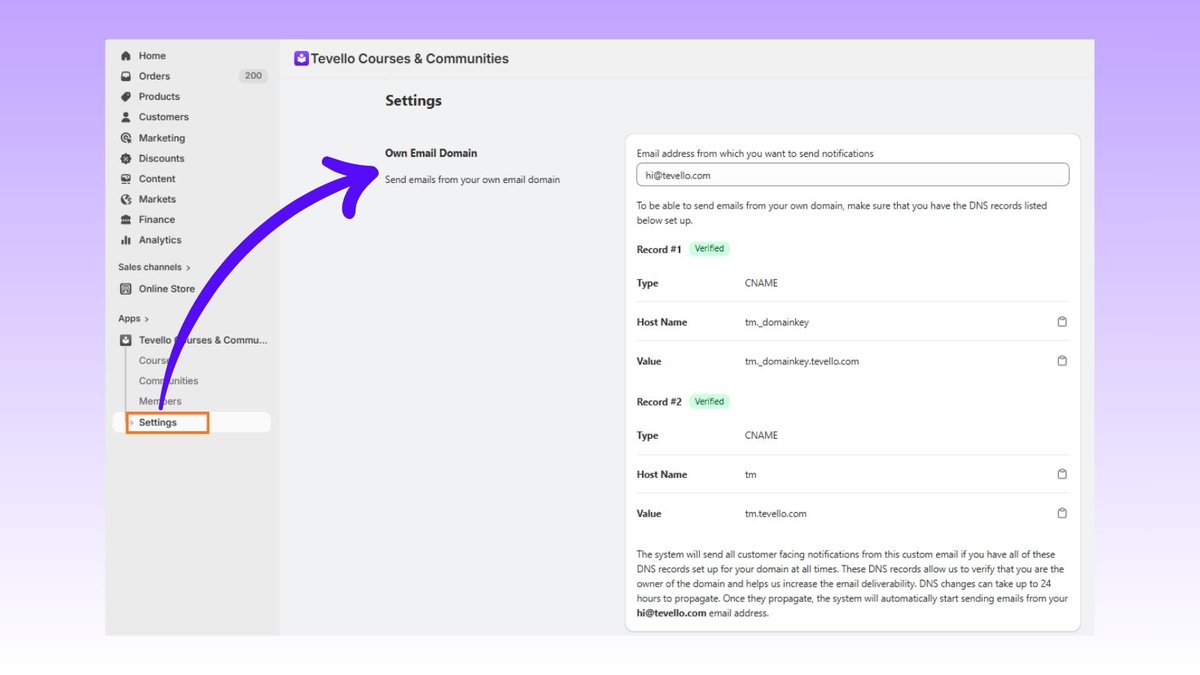This screenshot has height=675, width=1200.
Task: Click the Customers person icon
Action: coord(126,117)
